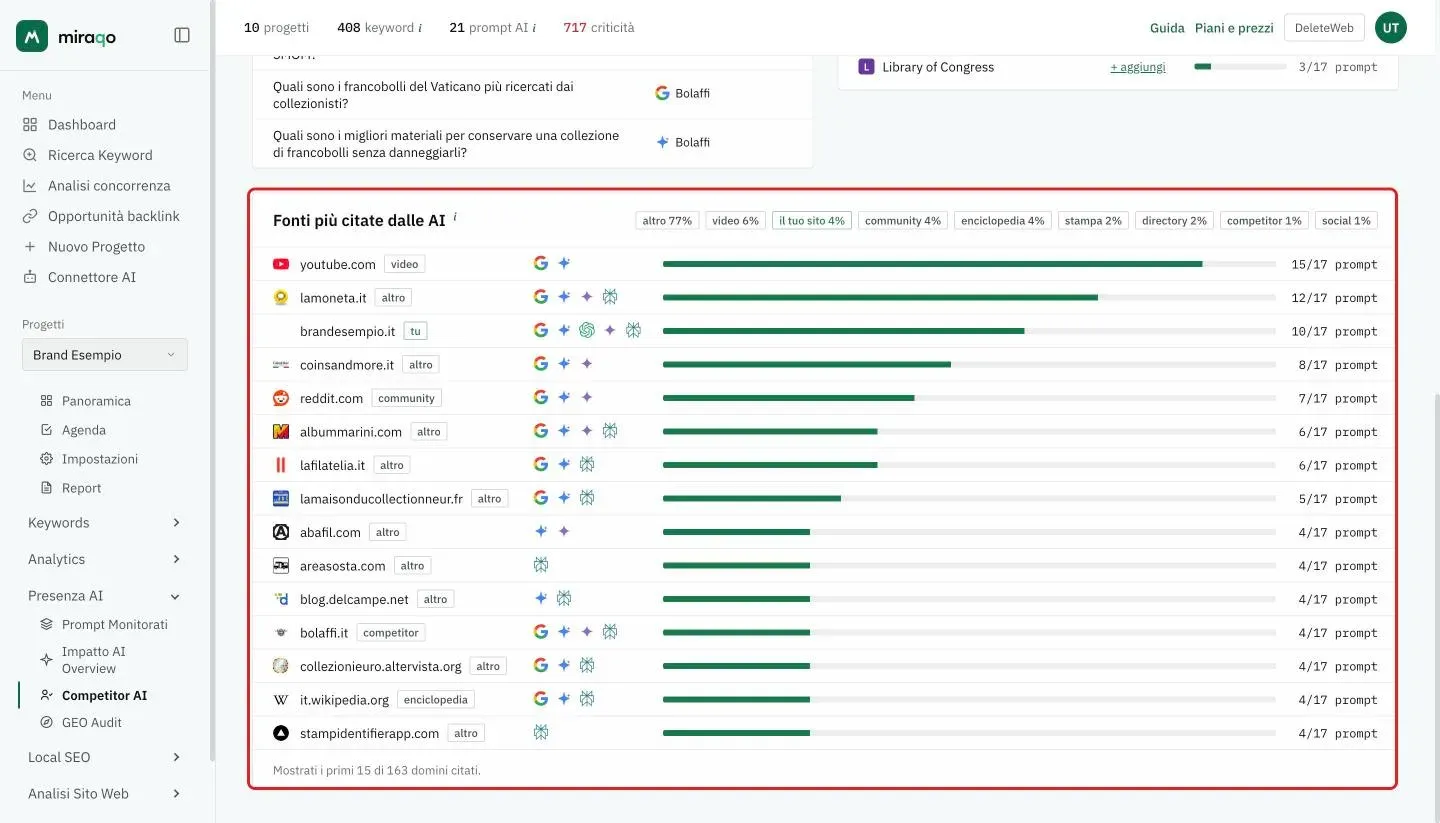Image resolution: width=1440 pixels, height=823 pixels.
Task: Click the info icon next to Fonti più citate
Action: click(x=455, y=216)
